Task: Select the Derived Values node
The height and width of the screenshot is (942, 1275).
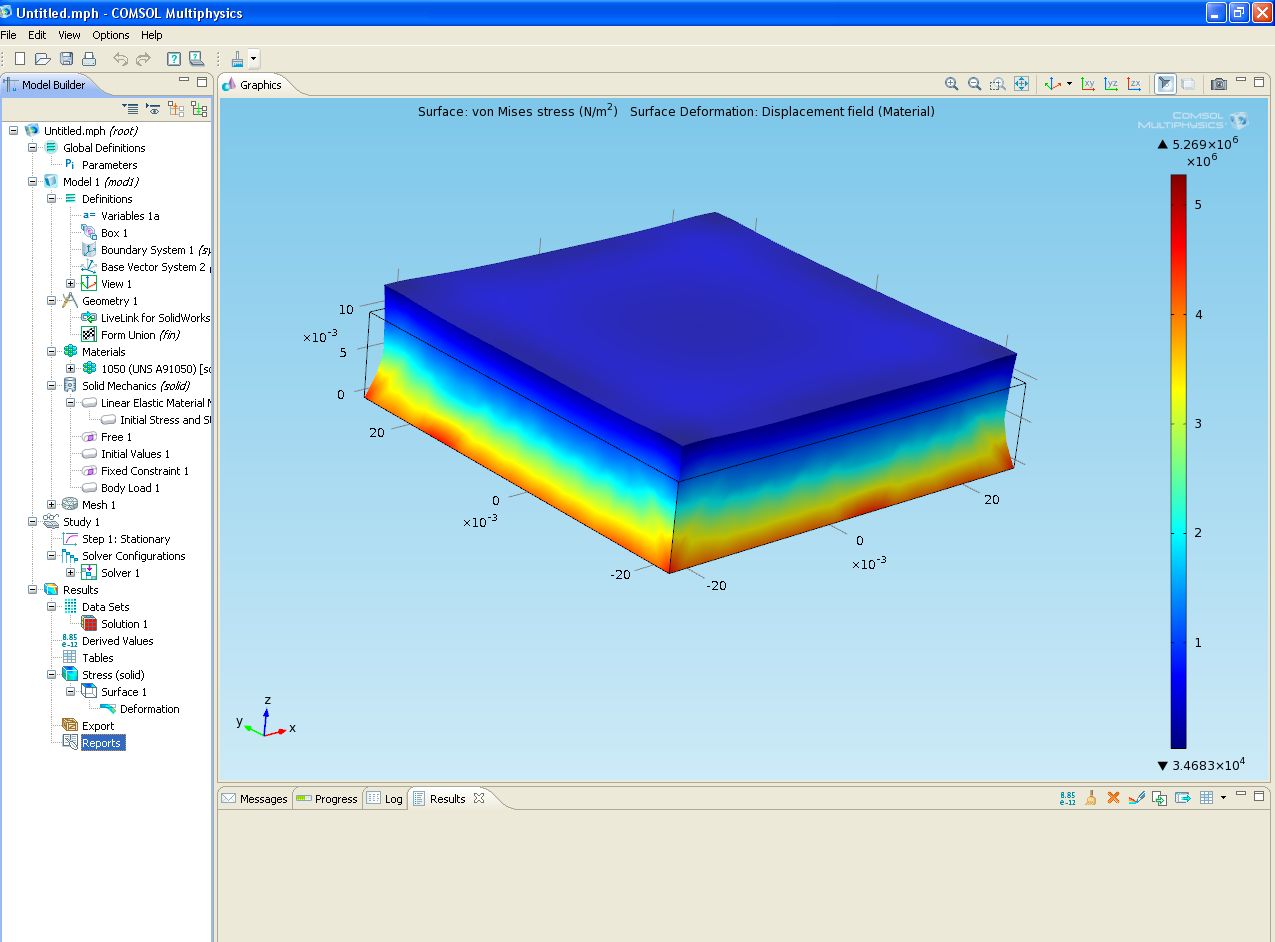Action: tap(117, 641)
